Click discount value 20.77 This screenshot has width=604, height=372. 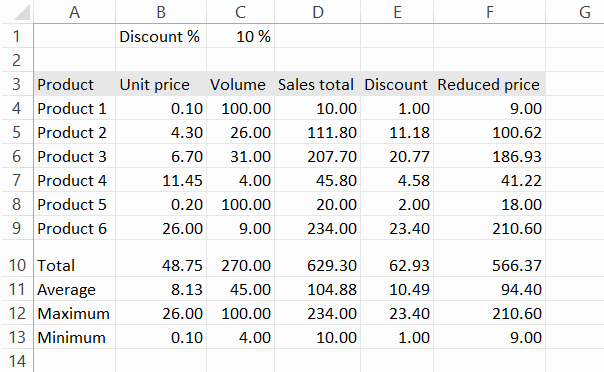[397, 156]
